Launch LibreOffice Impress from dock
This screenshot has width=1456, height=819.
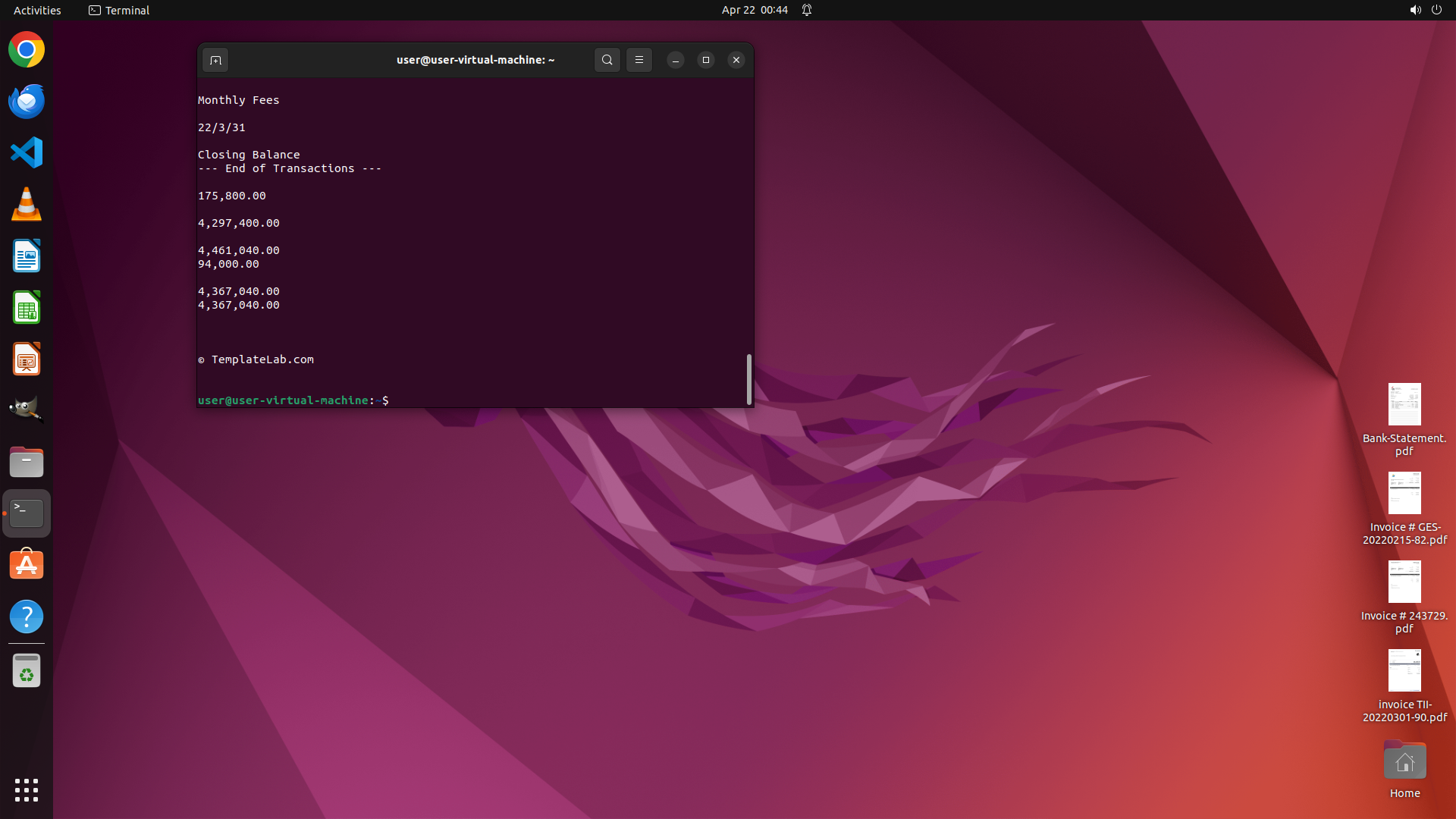pyautogui.click(x=27, y=359)
